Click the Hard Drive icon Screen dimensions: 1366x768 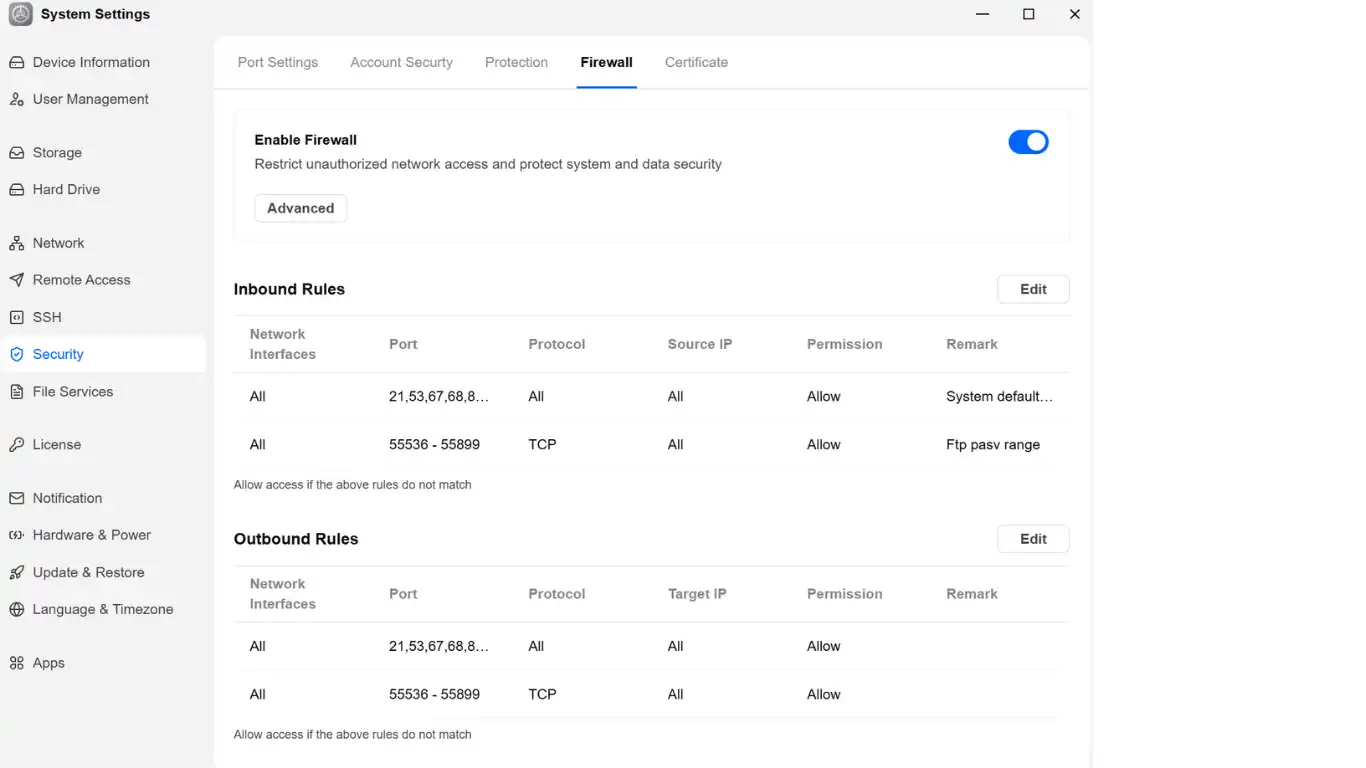coord(16,190)
